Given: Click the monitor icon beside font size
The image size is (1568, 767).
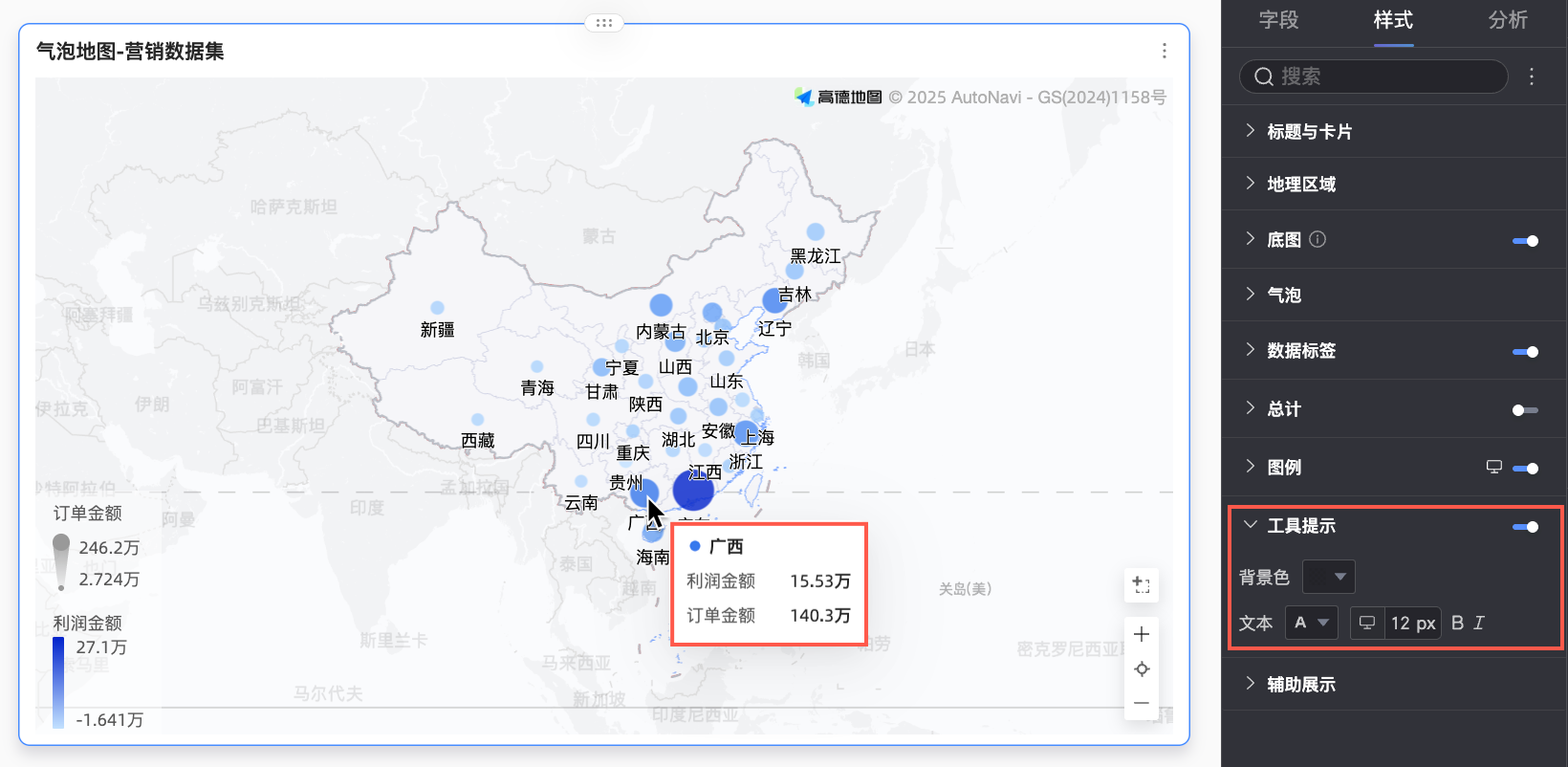Looking at the screenshot, I should [x=1367, y=623].
